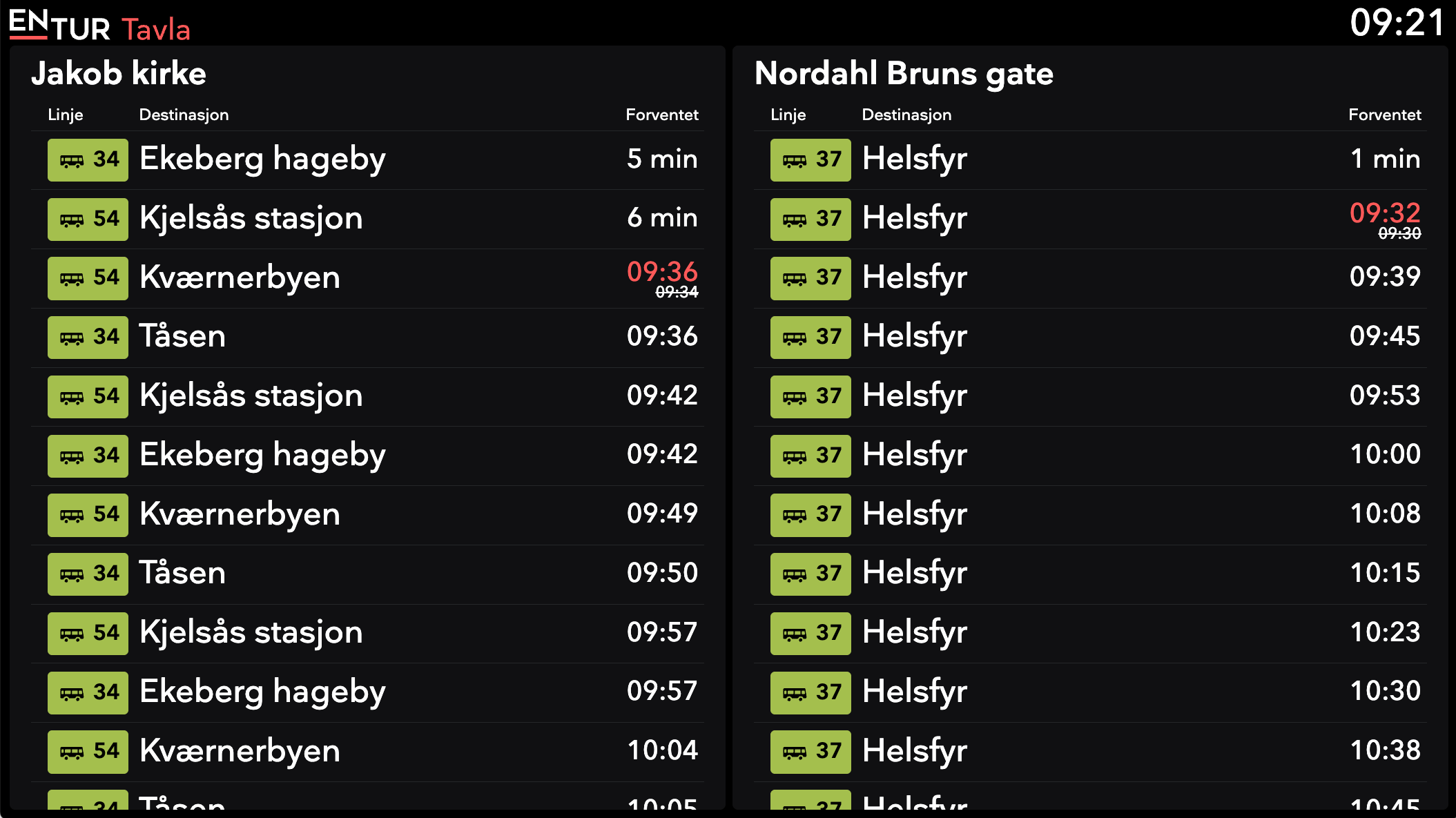
Task: Click the bus 34 badge for Tåsen at 09:36
Action: pos(88,338)
